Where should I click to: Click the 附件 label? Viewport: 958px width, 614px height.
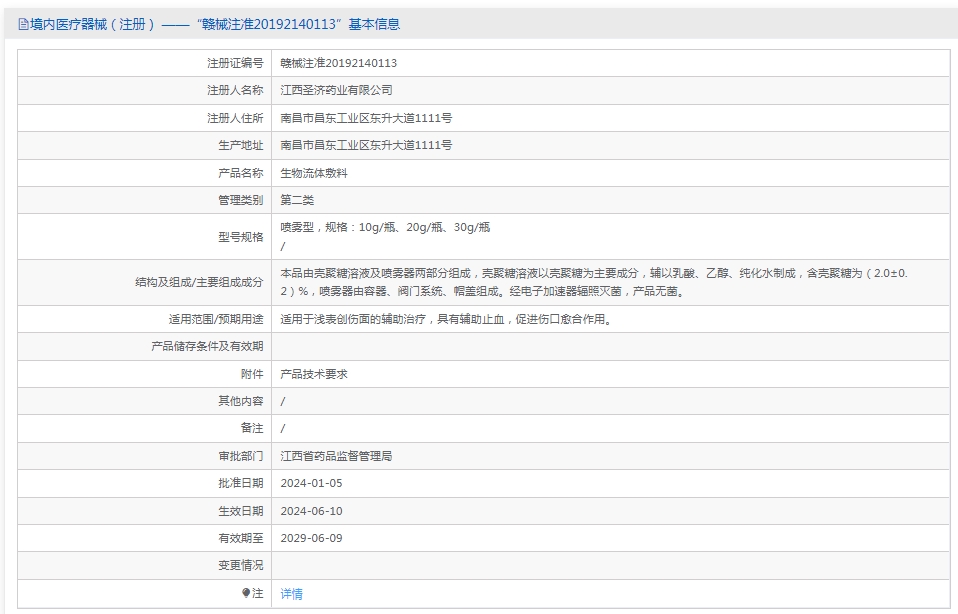(252, 374)
